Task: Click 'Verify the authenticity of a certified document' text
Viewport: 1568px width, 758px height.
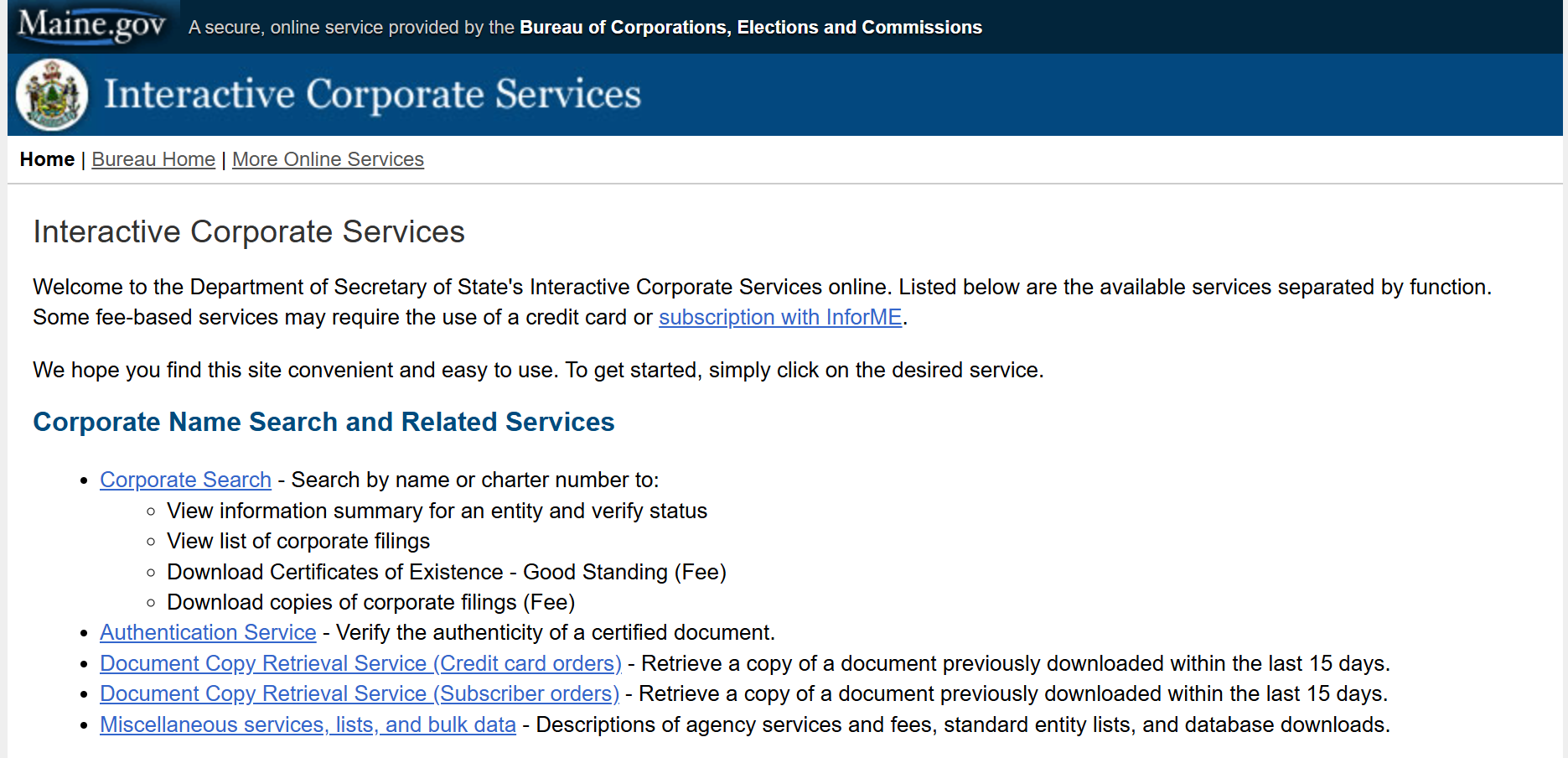Action: click(555, 632)
